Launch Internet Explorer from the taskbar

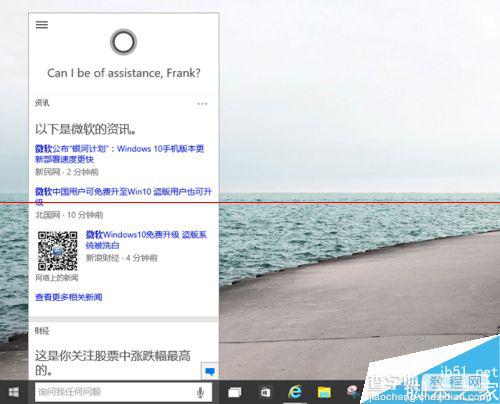pyautogui.click(x=295, y=392)
